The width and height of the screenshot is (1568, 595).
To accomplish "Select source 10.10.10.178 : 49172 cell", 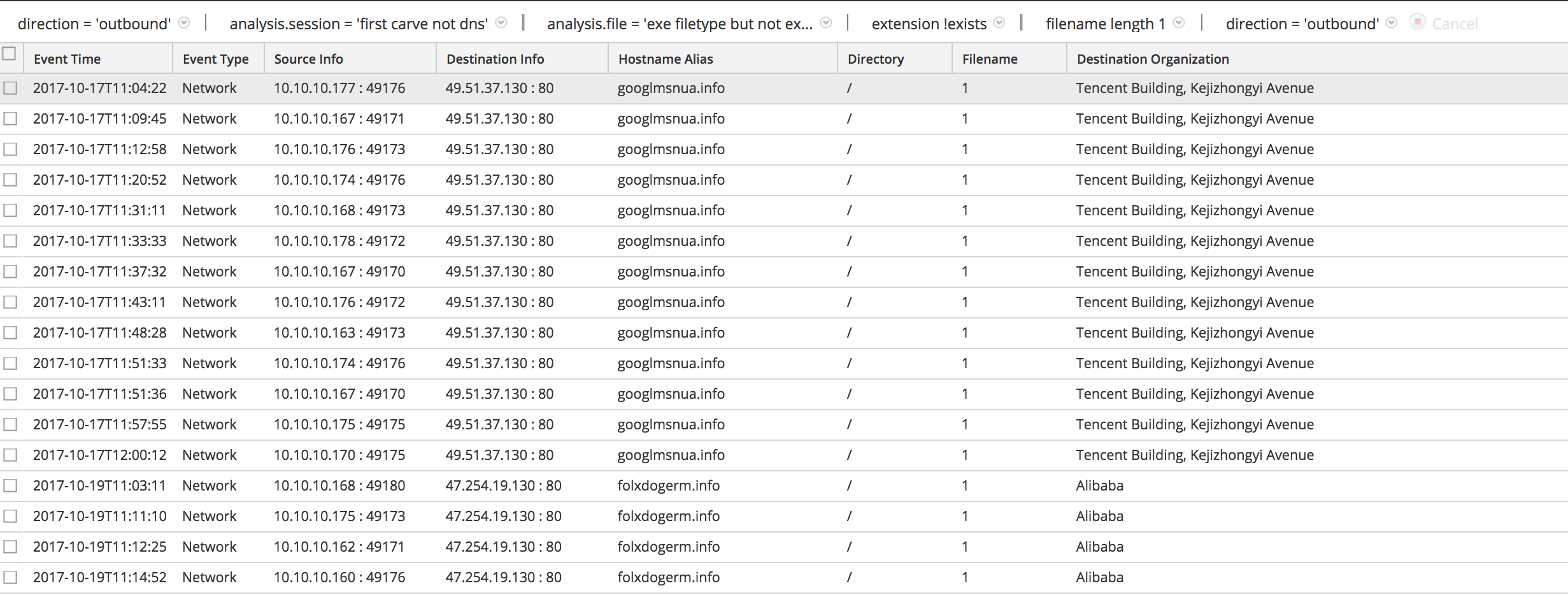I will click(x=339, y=241).
